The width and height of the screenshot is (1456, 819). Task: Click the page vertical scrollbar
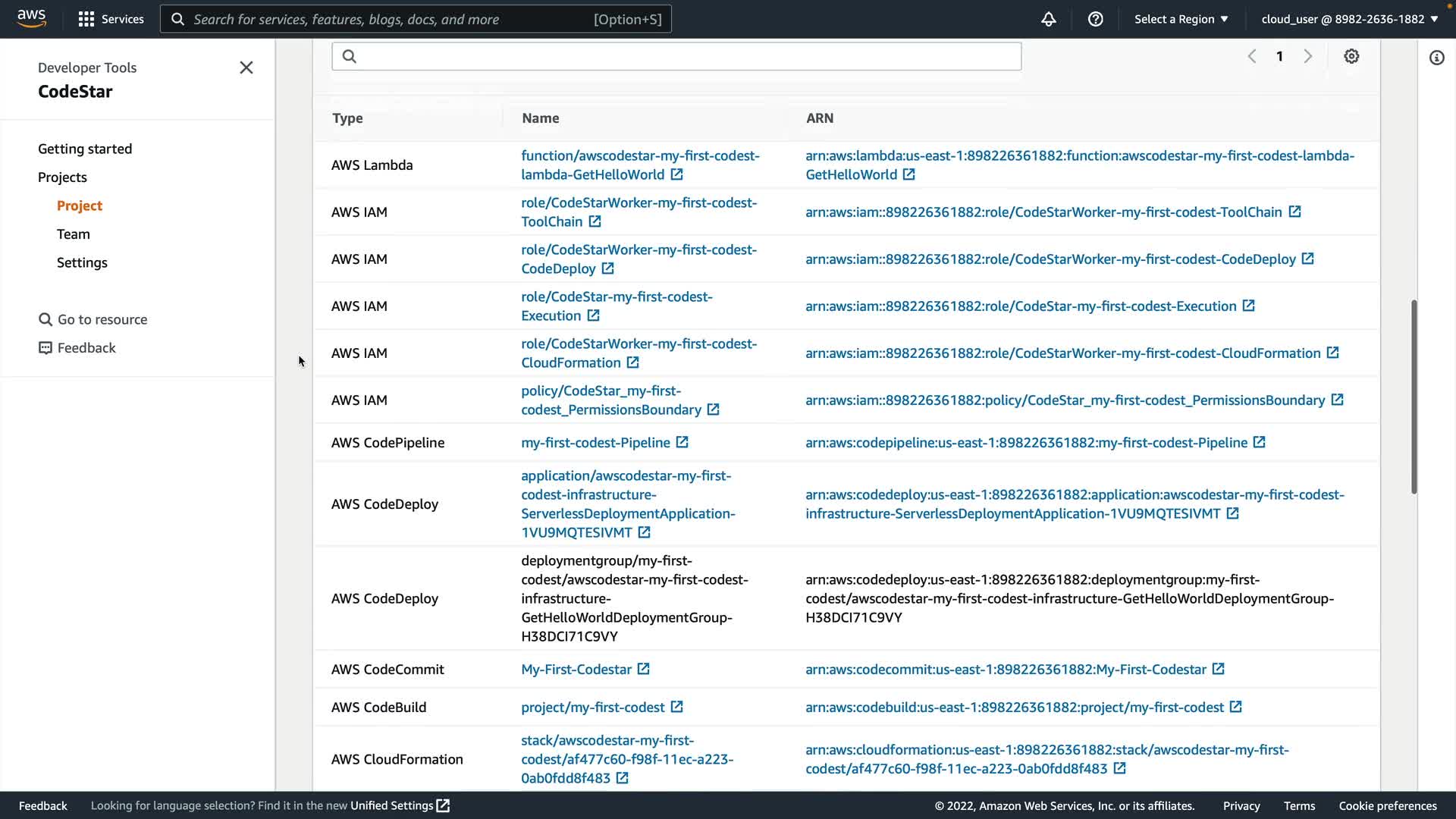pyautogui.click(x=1414, y=397)
